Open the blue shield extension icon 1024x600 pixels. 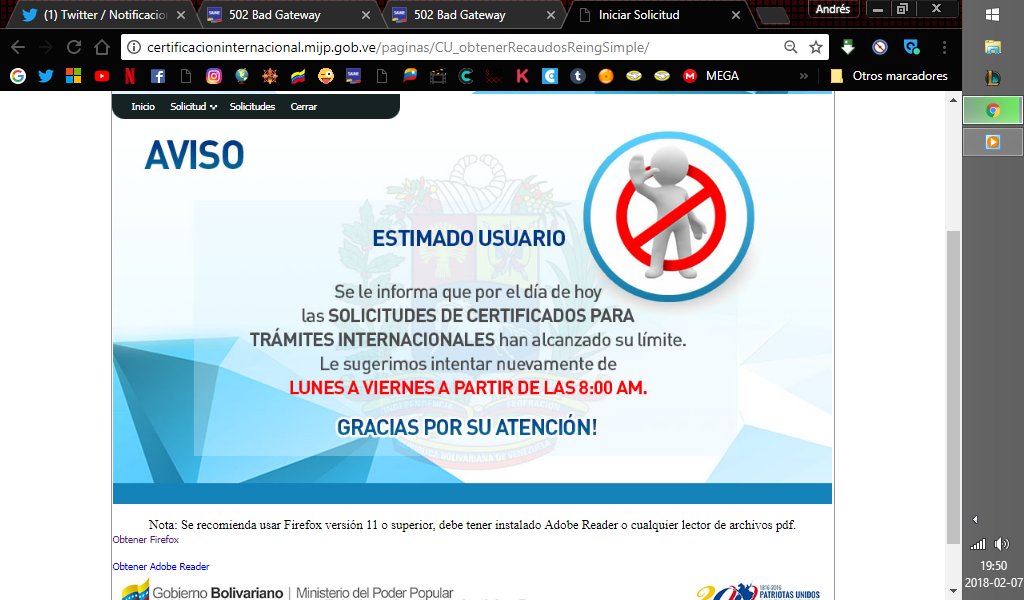(912, 47)
